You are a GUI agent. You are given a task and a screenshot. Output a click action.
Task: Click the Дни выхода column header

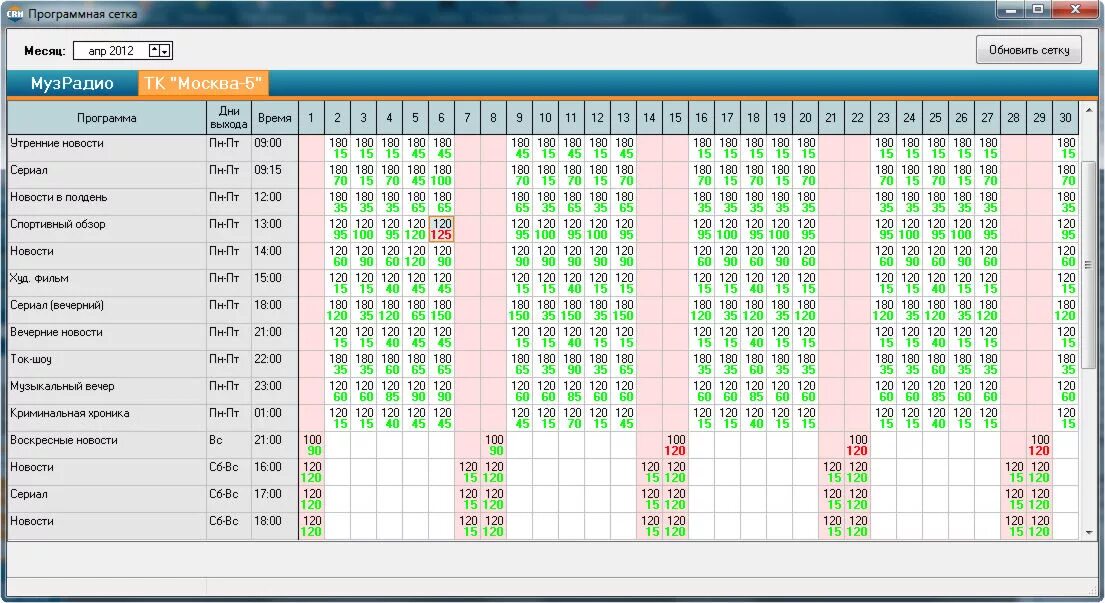tap(228, 118)
